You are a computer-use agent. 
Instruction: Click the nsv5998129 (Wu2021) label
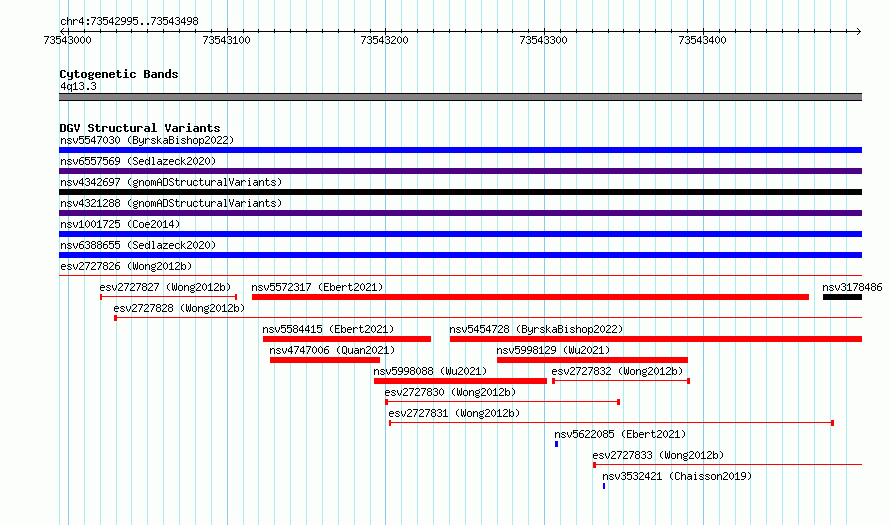(553, 350)
